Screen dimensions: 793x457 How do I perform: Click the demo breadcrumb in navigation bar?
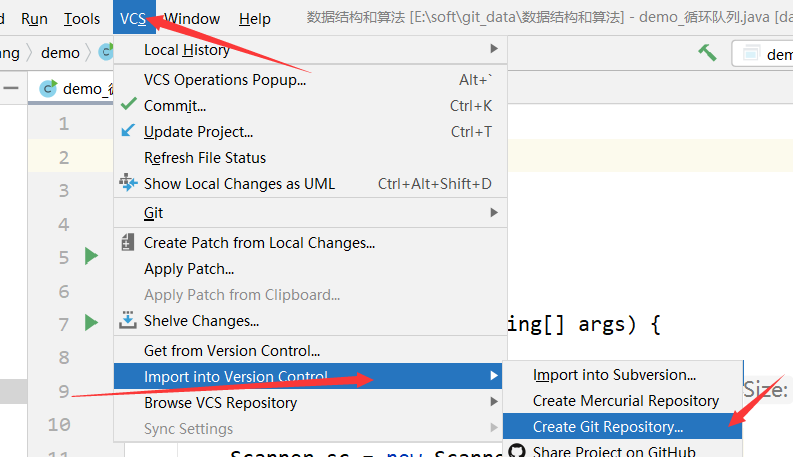click(x=60, y=53)
